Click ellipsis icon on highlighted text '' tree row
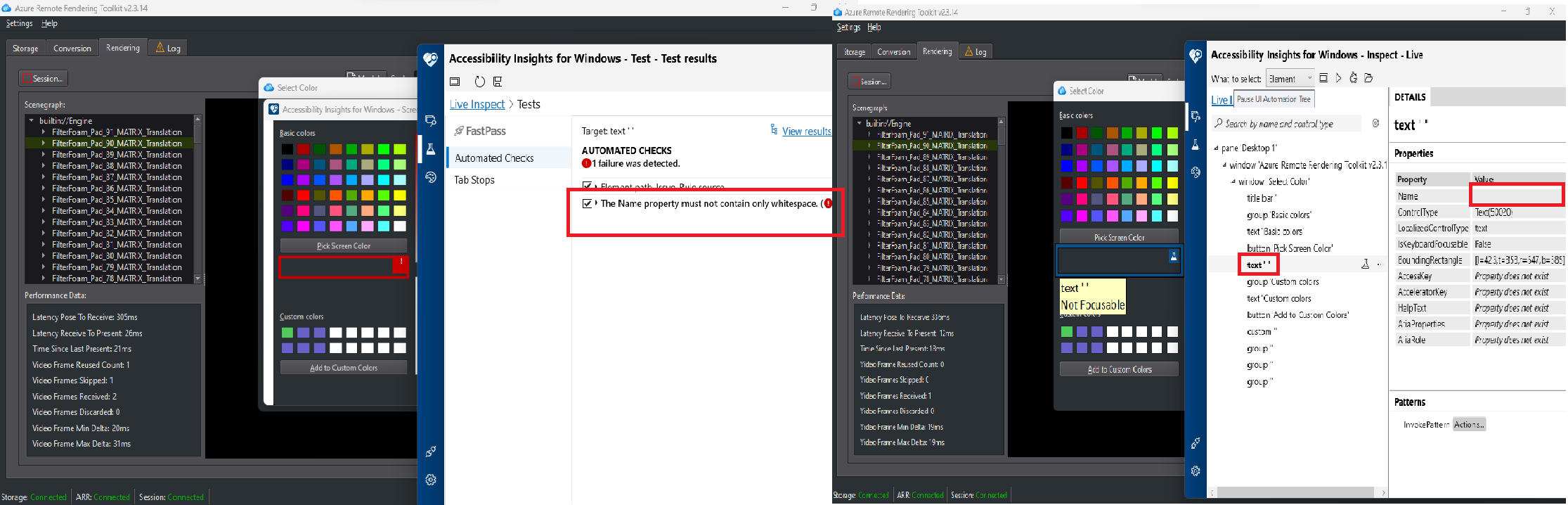 point(1379,264)
